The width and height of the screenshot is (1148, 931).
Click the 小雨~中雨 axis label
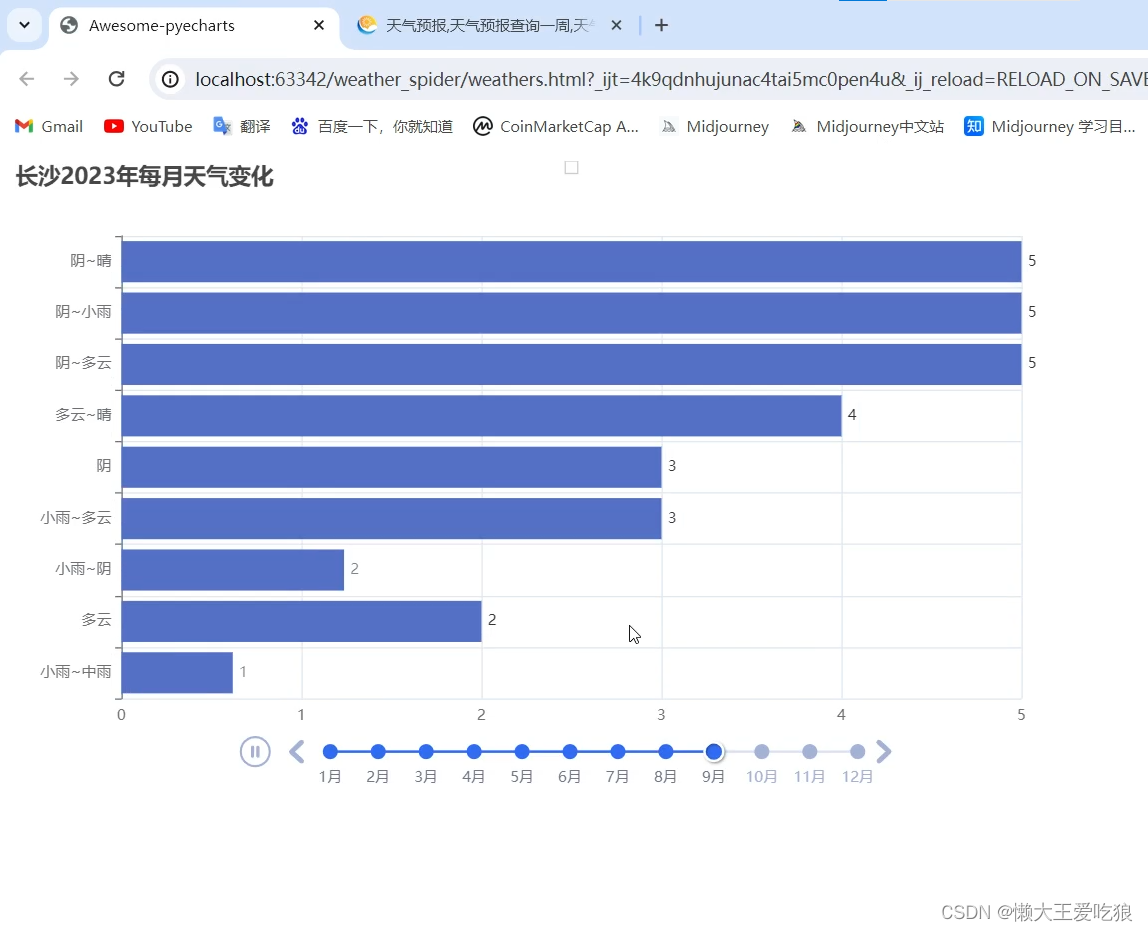point(75,672)
